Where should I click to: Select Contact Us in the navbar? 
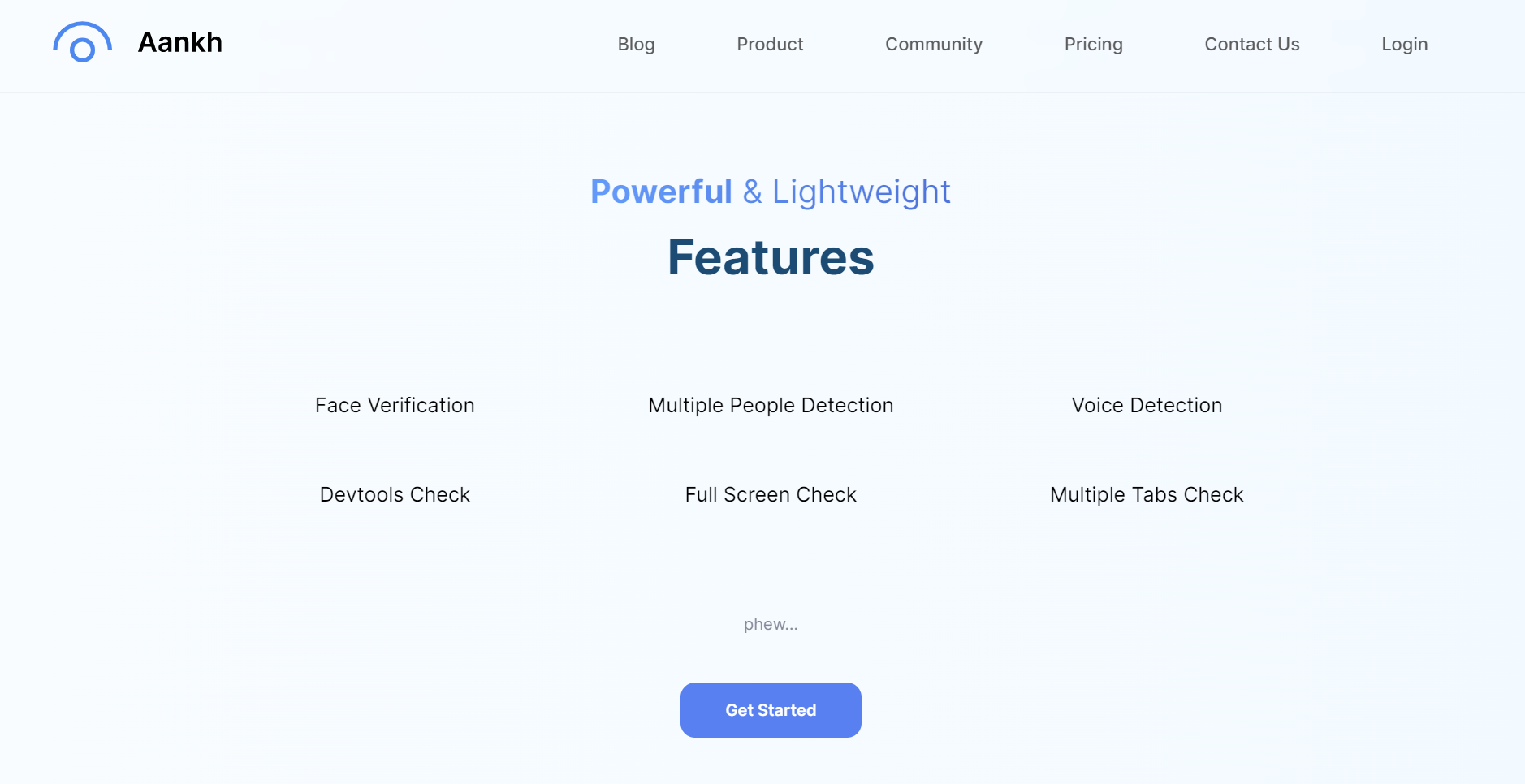(1251, 44)
